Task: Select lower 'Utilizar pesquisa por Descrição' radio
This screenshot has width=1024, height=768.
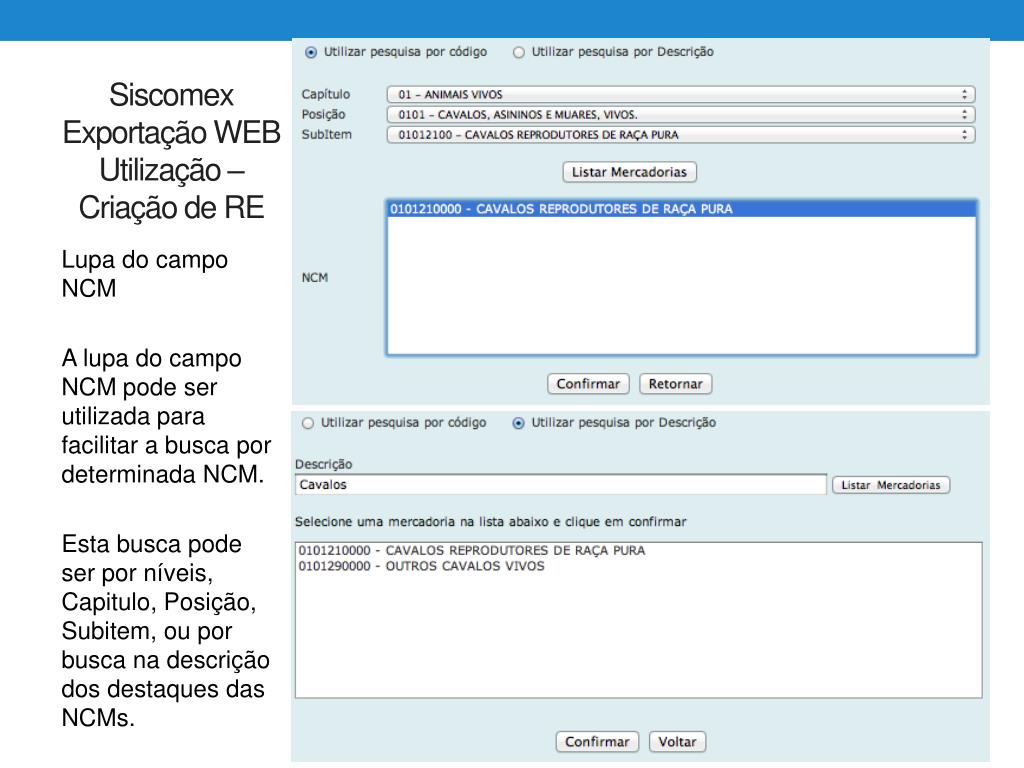Action: click(x=519, y=423)
